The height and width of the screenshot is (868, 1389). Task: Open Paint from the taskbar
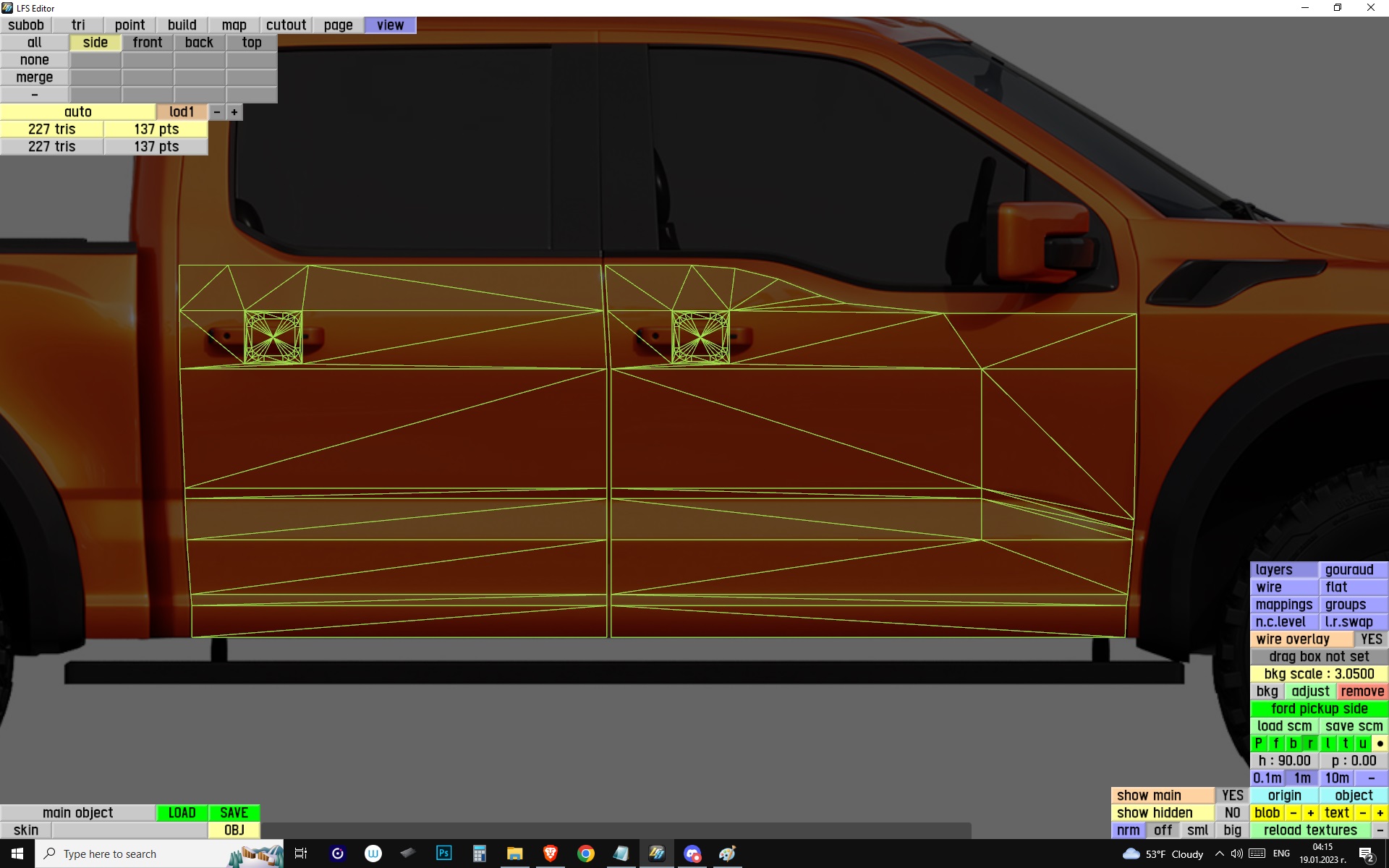point(727,854)
